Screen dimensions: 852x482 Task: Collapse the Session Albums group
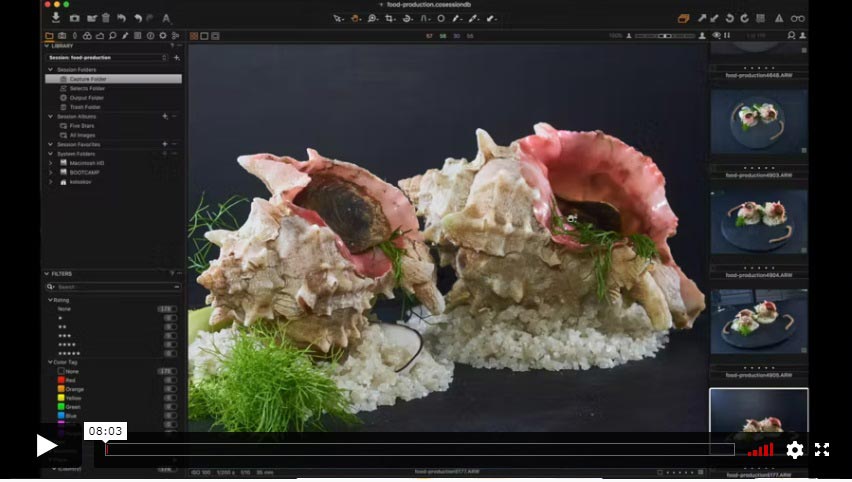click(x=51, y=116)
